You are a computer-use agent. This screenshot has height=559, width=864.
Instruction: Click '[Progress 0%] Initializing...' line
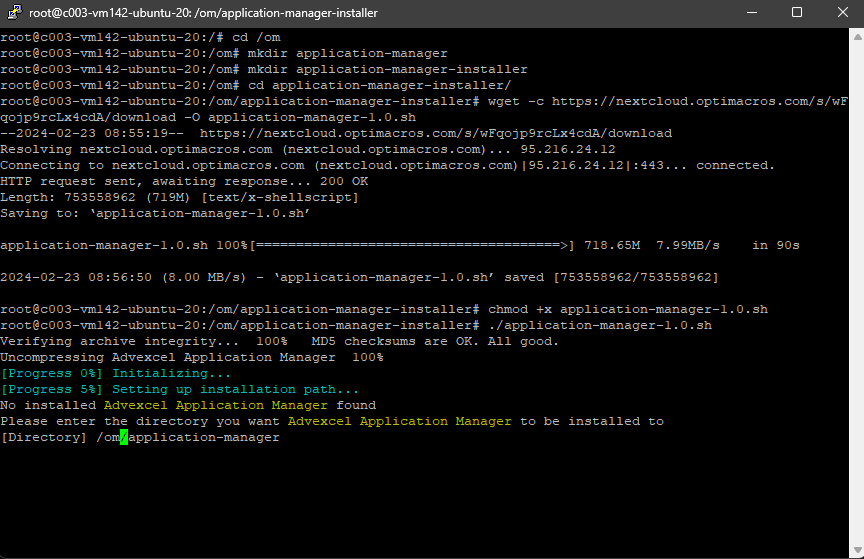click(116, 373)
